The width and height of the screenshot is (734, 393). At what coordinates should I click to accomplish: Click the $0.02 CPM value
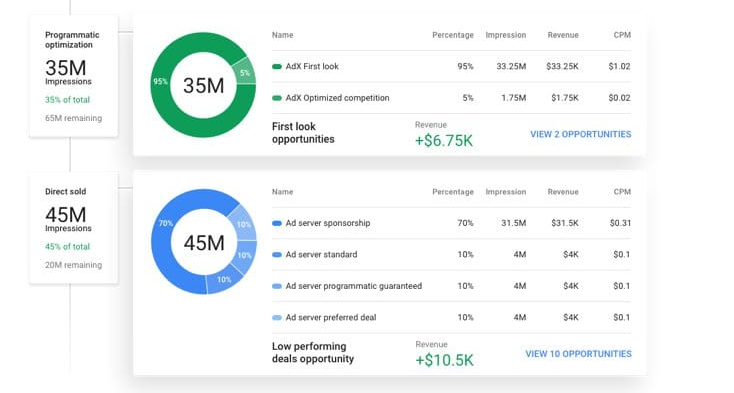tap(619, 98)
